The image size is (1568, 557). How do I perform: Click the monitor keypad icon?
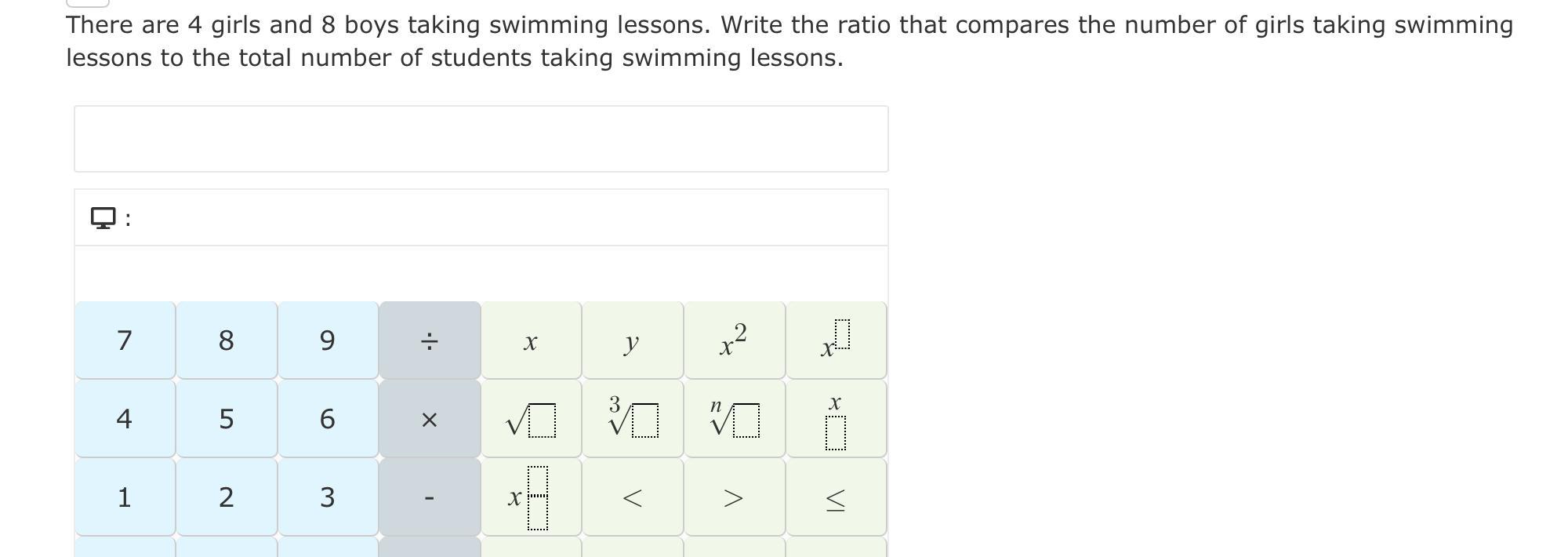pos(103,217)
